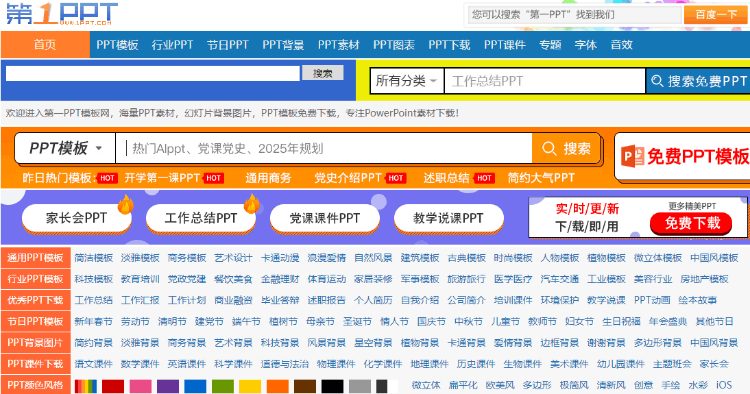This screenshot has width=750, height=394.
Task: Focus the 工作总结PPT search input field
Action: pyautogui.click(x=545, y=81)
